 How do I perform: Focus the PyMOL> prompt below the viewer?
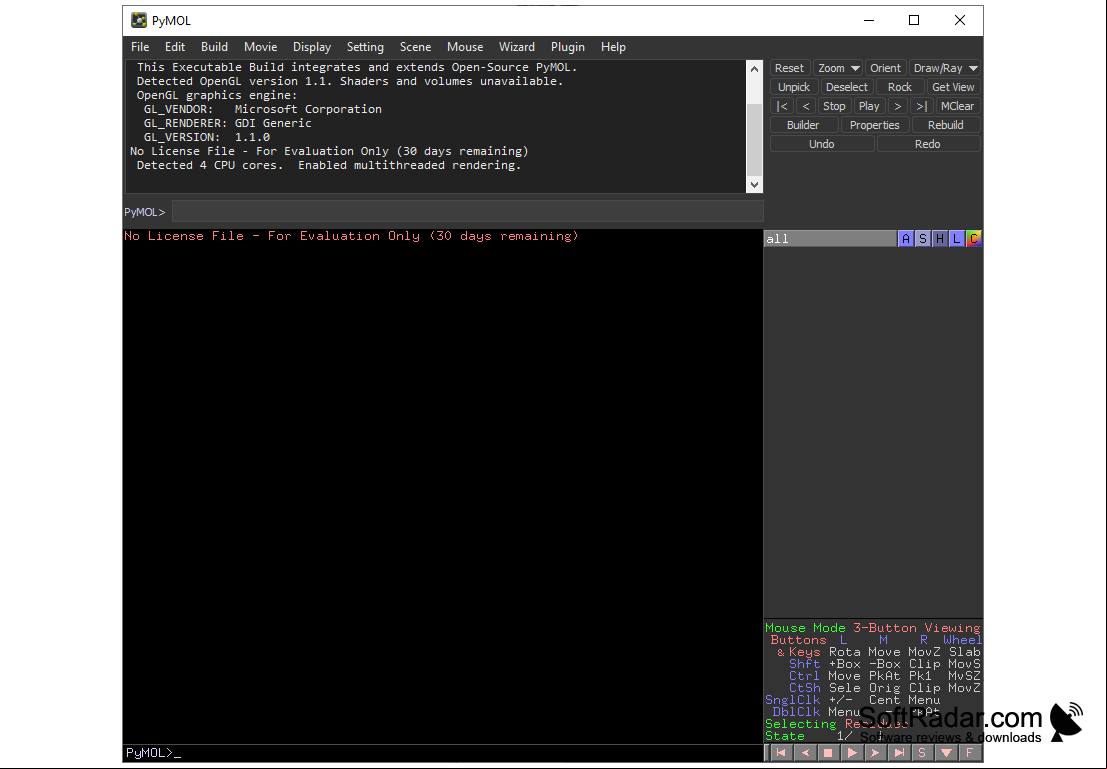pyautogui.click(x=443, y=753)
